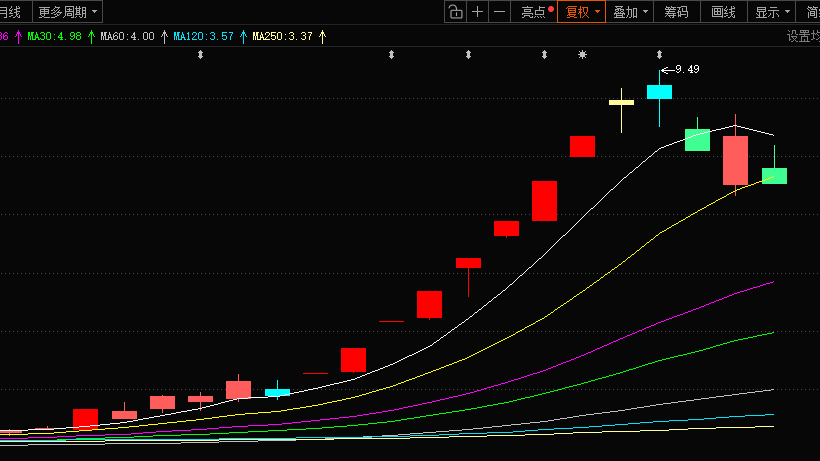Screen dimensions: 820x461
Task: Open the 筹码 chip distribution panel
Action: pyautogui.click(x=676, y=11)
